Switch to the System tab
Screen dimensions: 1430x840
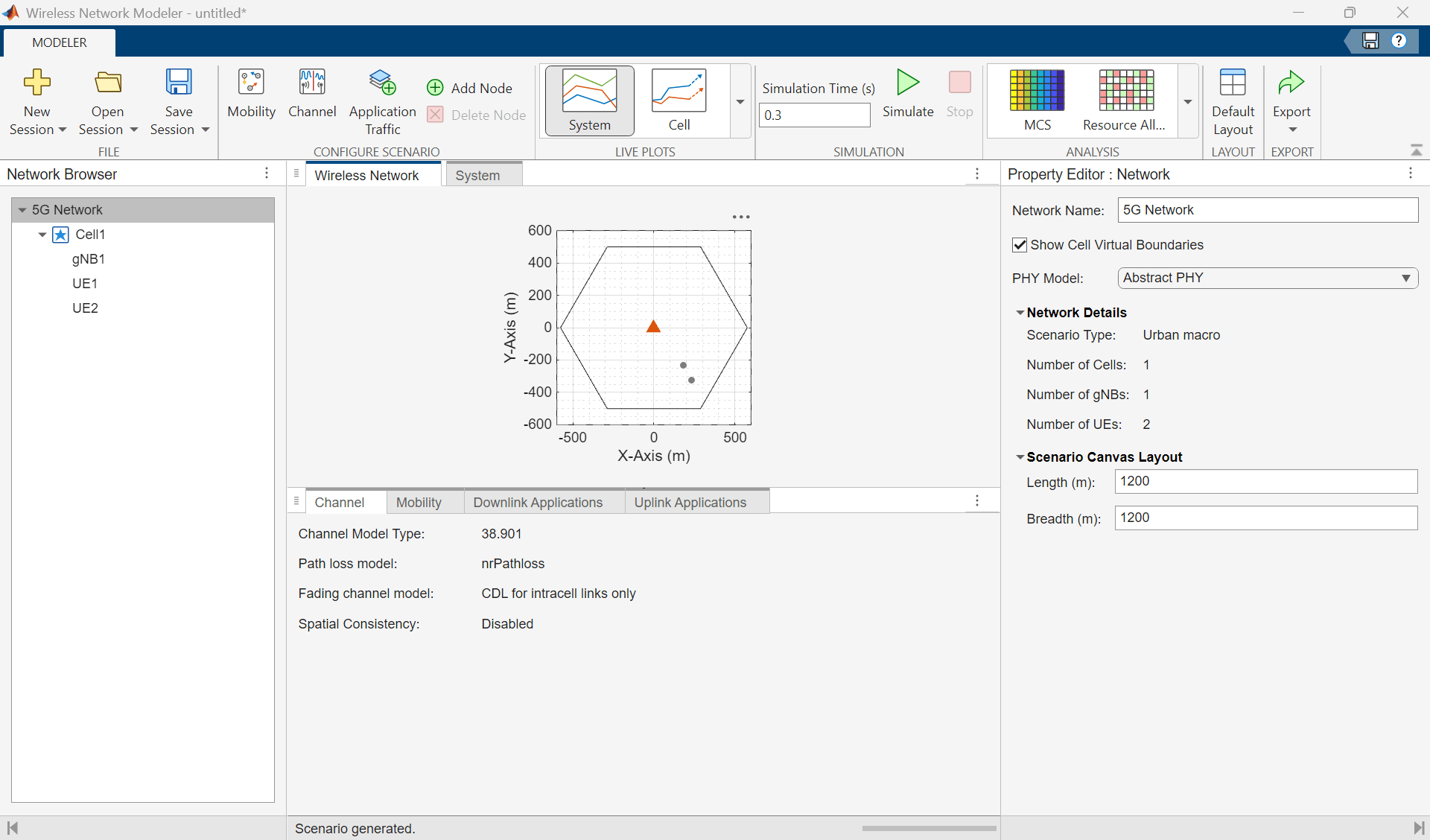477,176
